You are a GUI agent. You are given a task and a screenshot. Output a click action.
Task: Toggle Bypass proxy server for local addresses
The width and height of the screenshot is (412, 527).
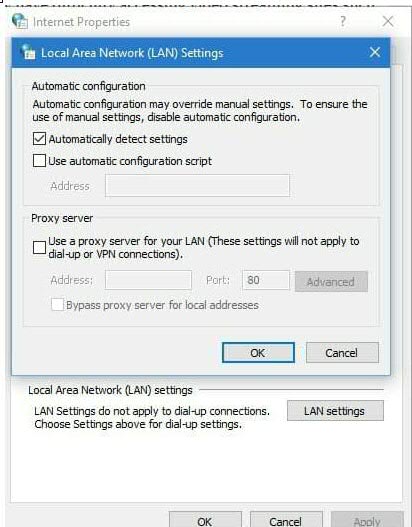click(57, 305)
